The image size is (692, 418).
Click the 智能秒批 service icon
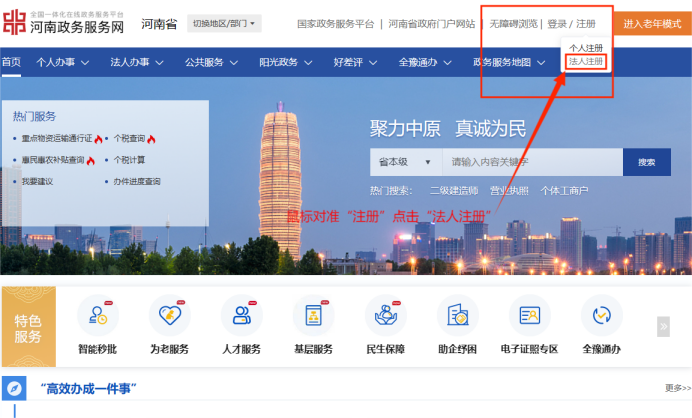pos(97,316)
